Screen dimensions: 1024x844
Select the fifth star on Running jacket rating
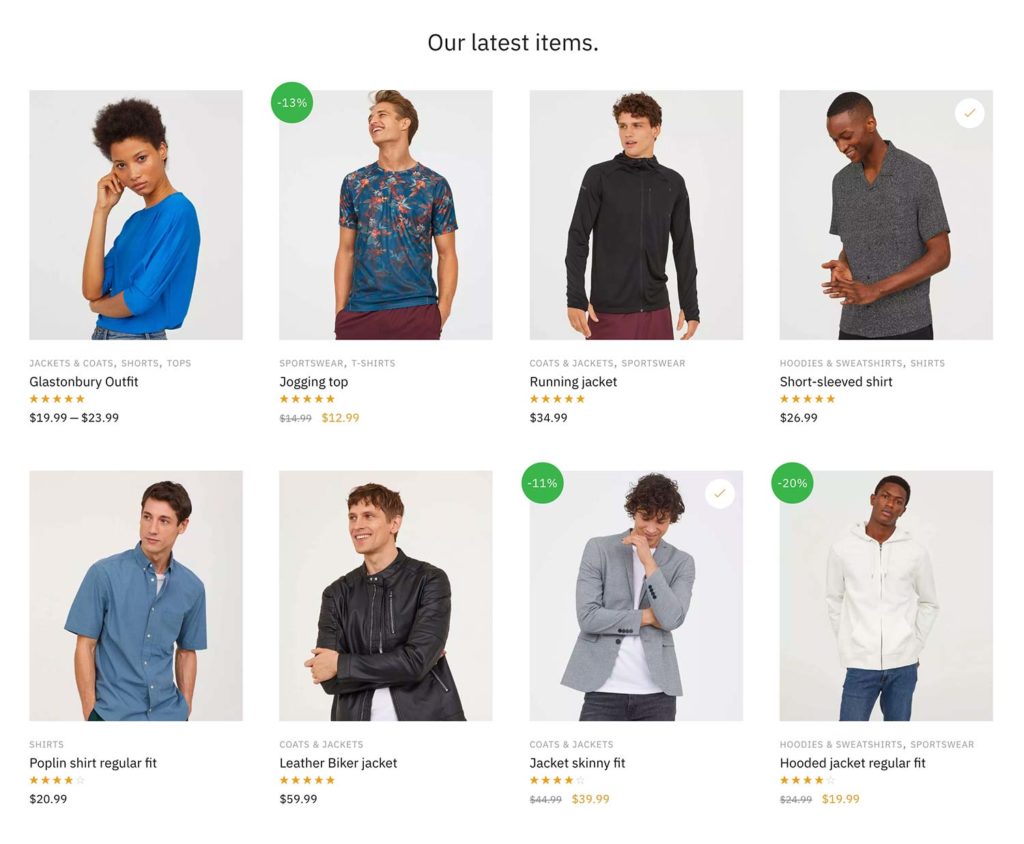coord(578,399)
